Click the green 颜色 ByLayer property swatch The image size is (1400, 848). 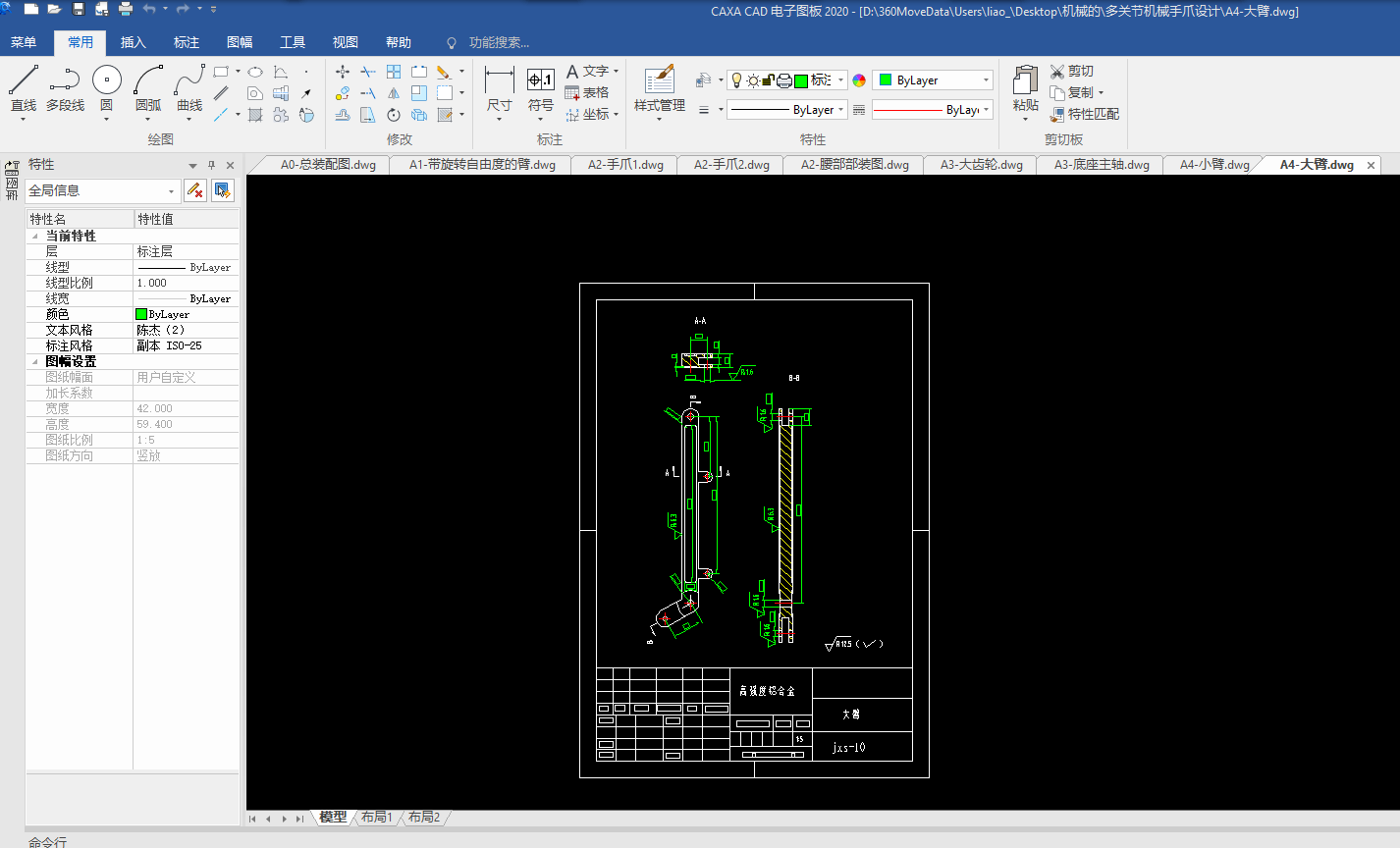pyautogui.click(x=141, y=314)
